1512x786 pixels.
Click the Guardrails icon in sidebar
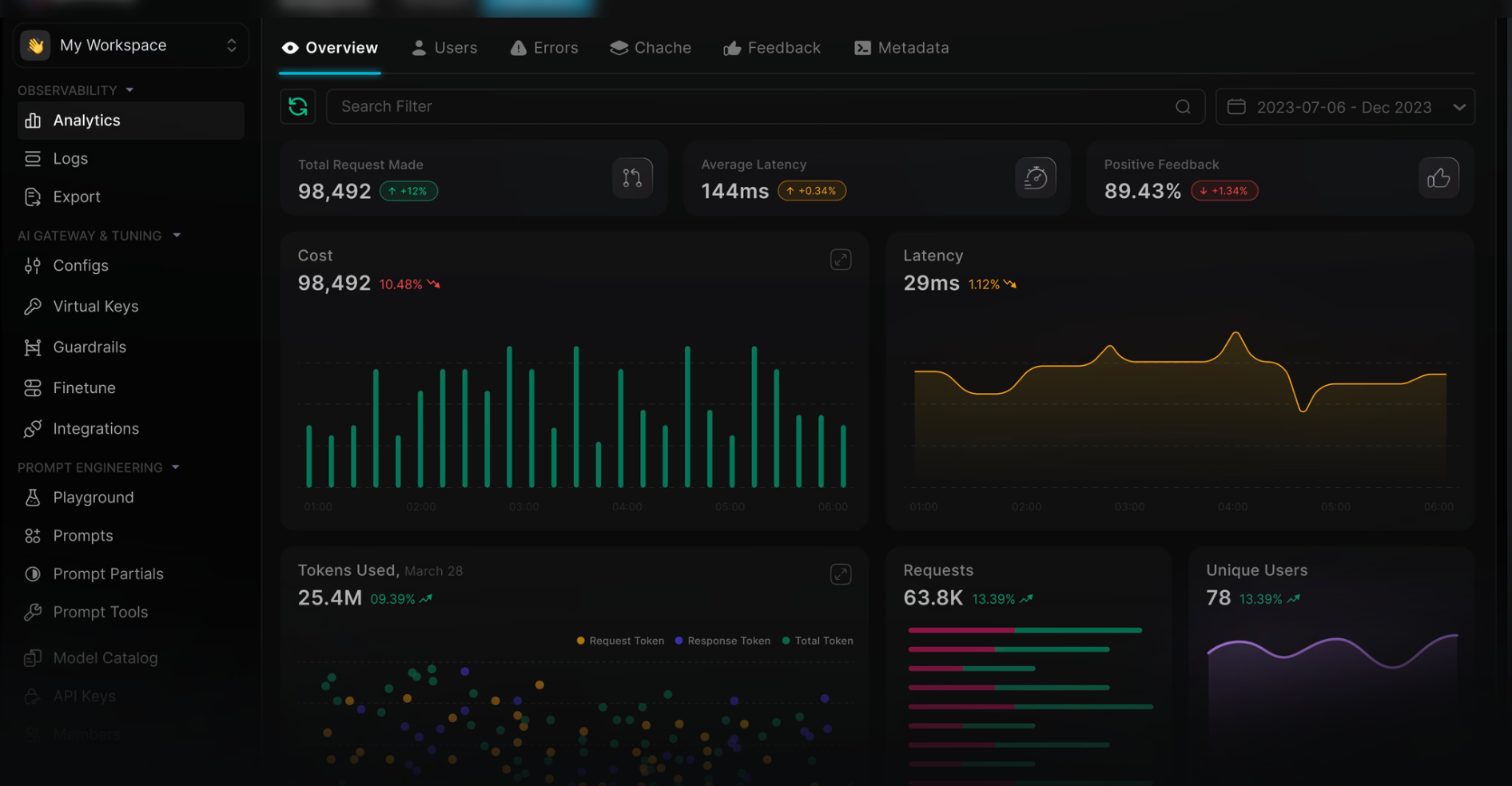pos(33,347)
